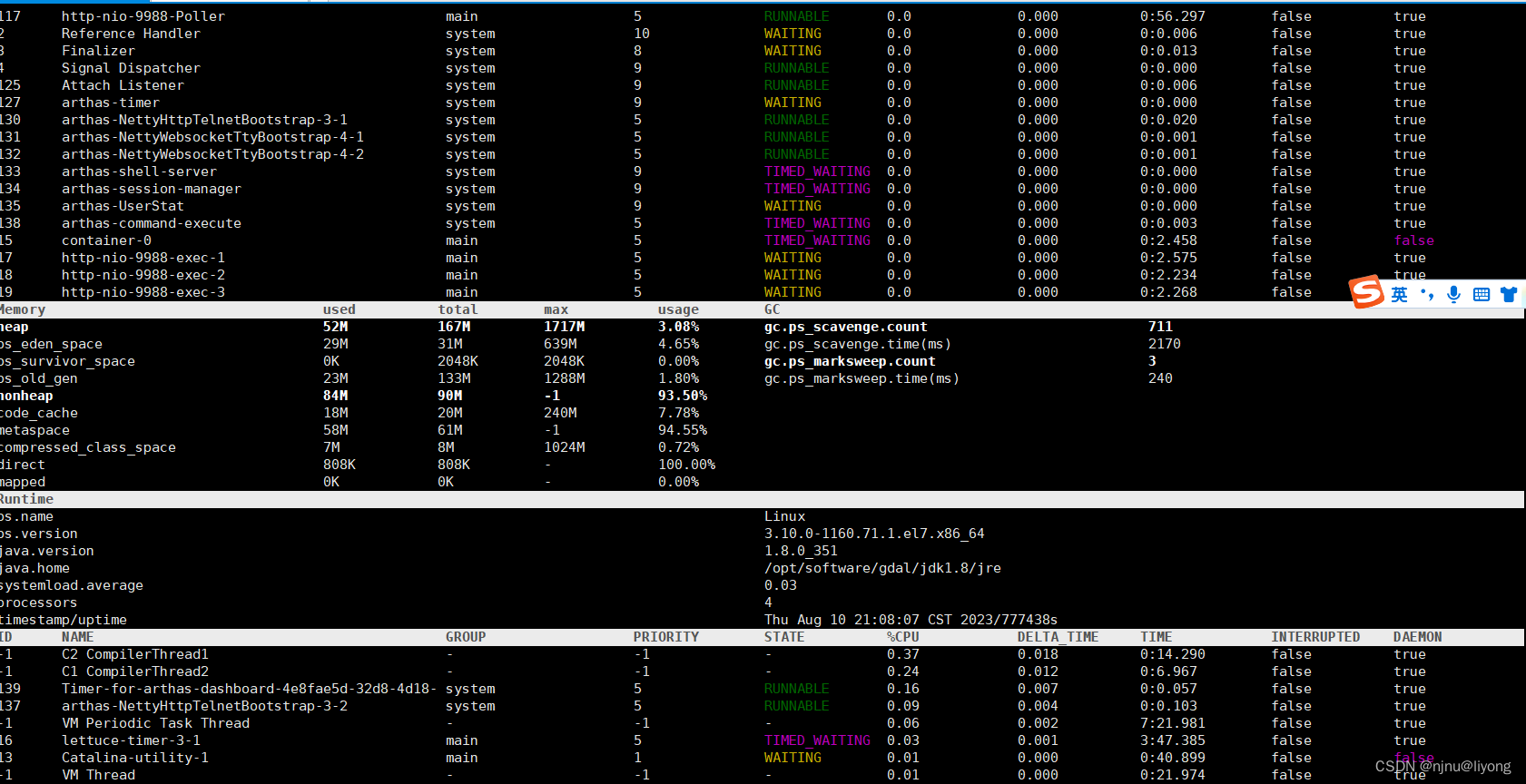Select thread name arthas-shell-server
The height and width of the screenshot is (784, 1526).
pyautogui.click(x=139, y=171)
